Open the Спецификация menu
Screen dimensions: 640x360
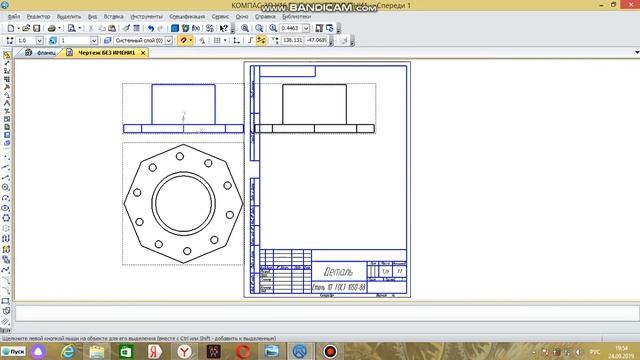click(187, 17)
